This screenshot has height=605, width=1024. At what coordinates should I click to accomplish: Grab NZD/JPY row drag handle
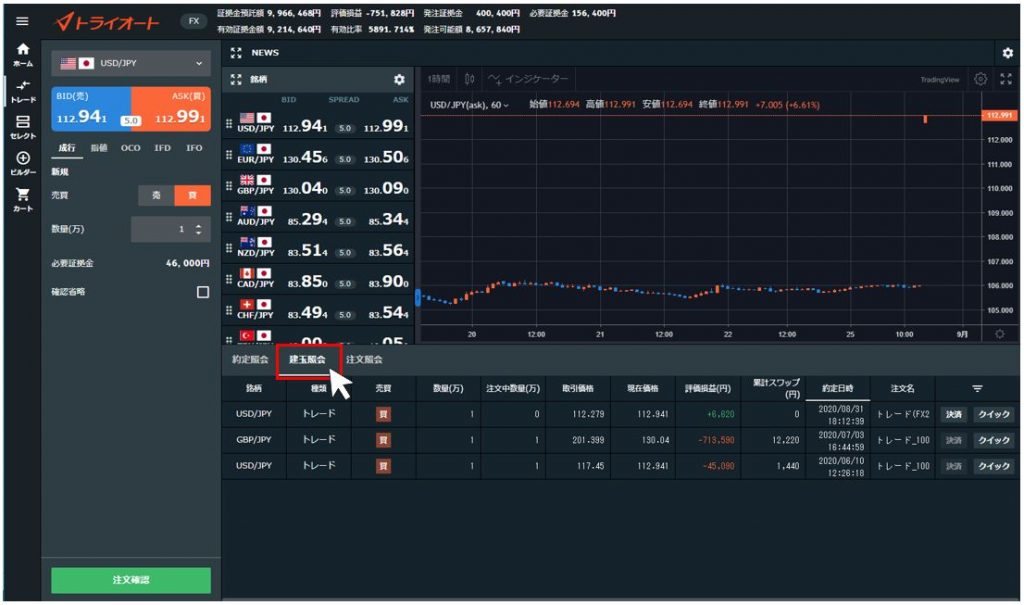(x=229, y=248)
